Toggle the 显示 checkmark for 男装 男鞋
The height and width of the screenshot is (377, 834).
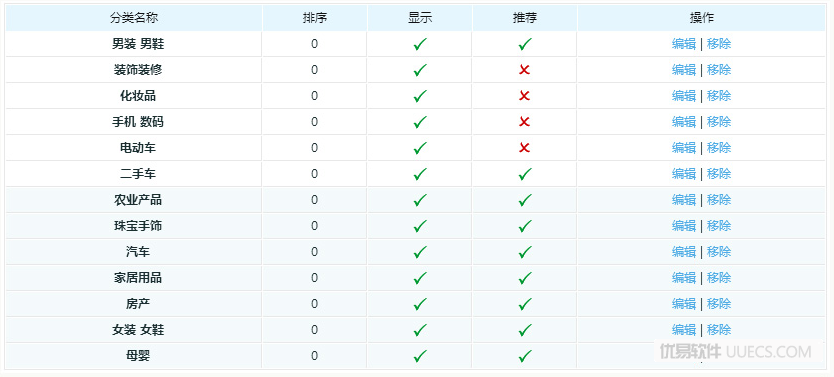pyautogui.click(x=420, y=44)
